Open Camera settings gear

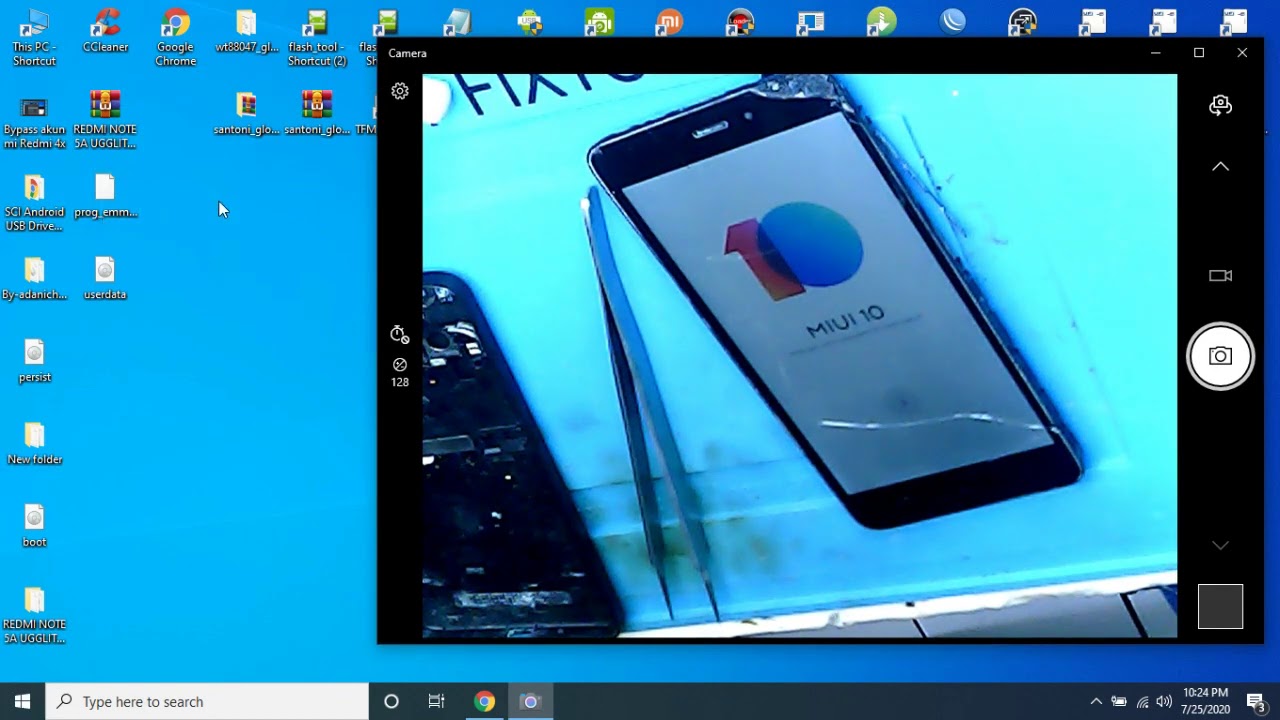pos(400,91)
